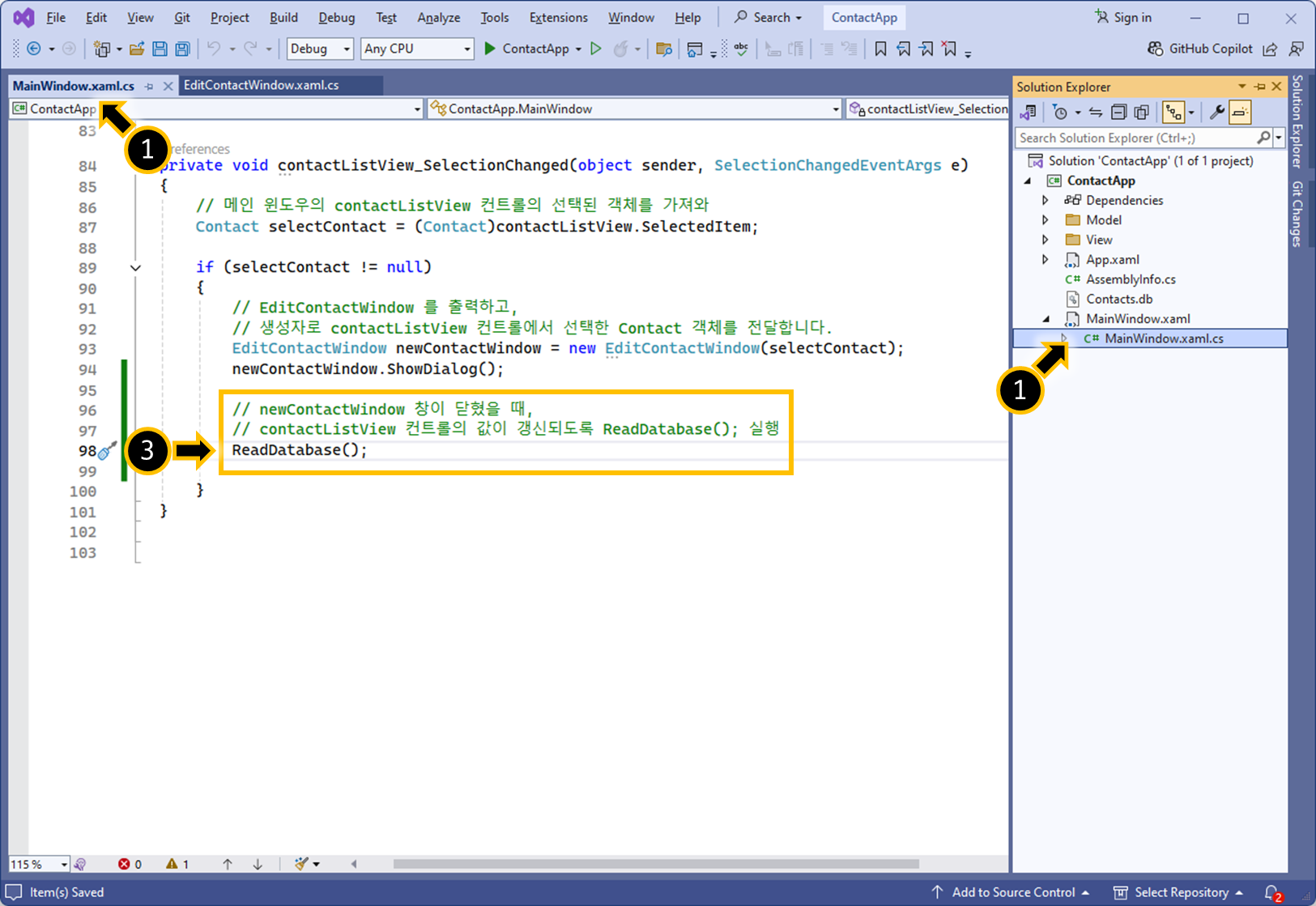Toggle the file nesting button in Solution Explorer
The width and height of the screenshot is (1316, 906).
pyautogui.click(x=1173, y=113)
